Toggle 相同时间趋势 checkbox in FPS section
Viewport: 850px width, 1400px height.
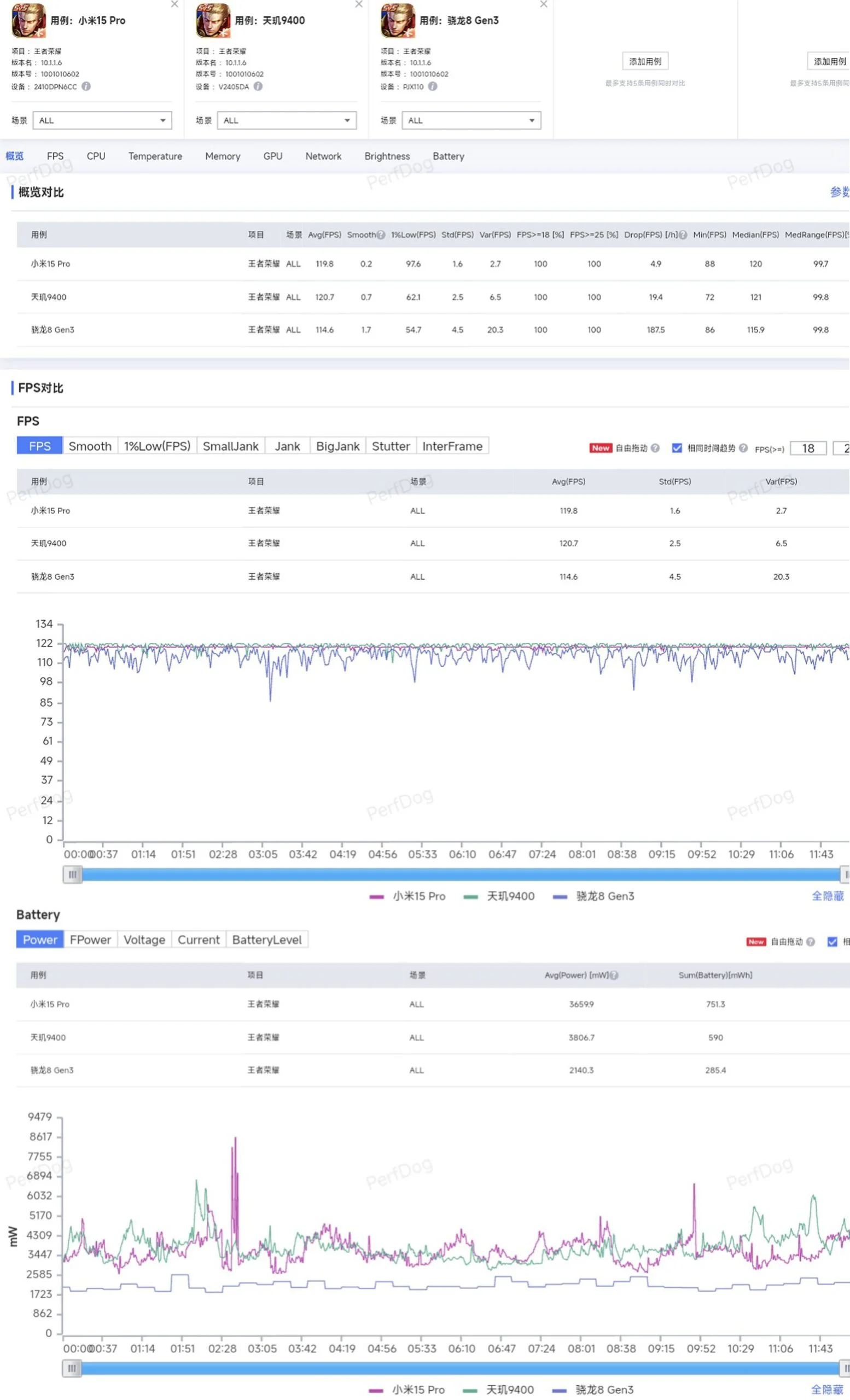[x=677, y=448]
